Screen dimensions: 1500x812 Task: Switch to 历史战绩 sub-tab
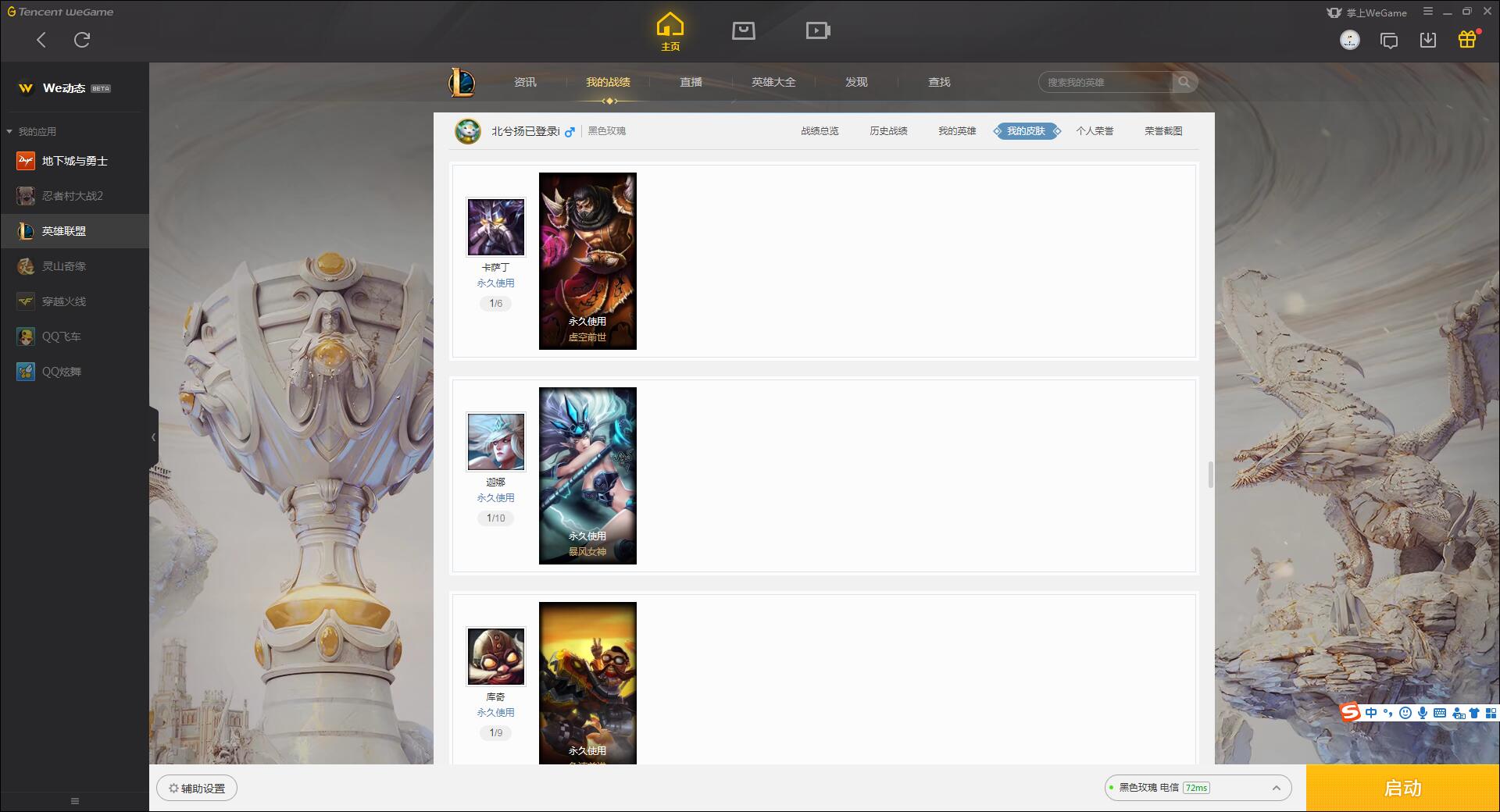[888, 131]
